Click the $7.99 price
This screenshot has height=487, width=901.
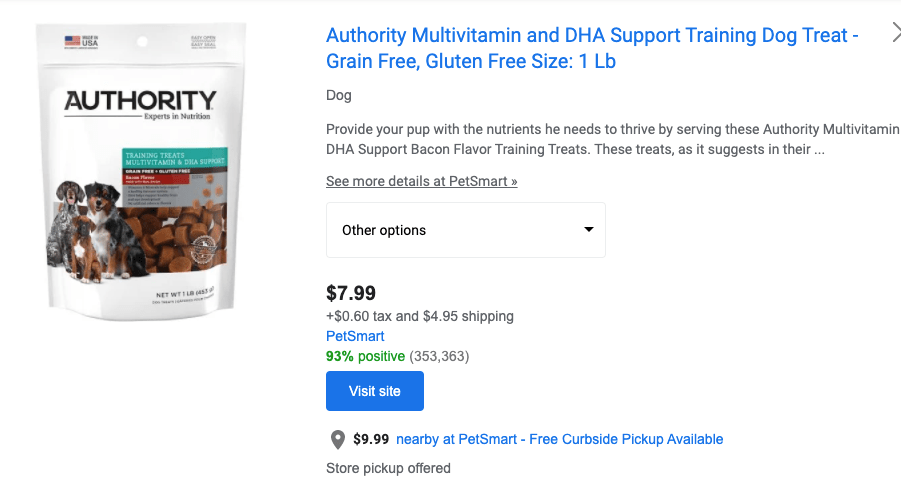tap(351, 293)
